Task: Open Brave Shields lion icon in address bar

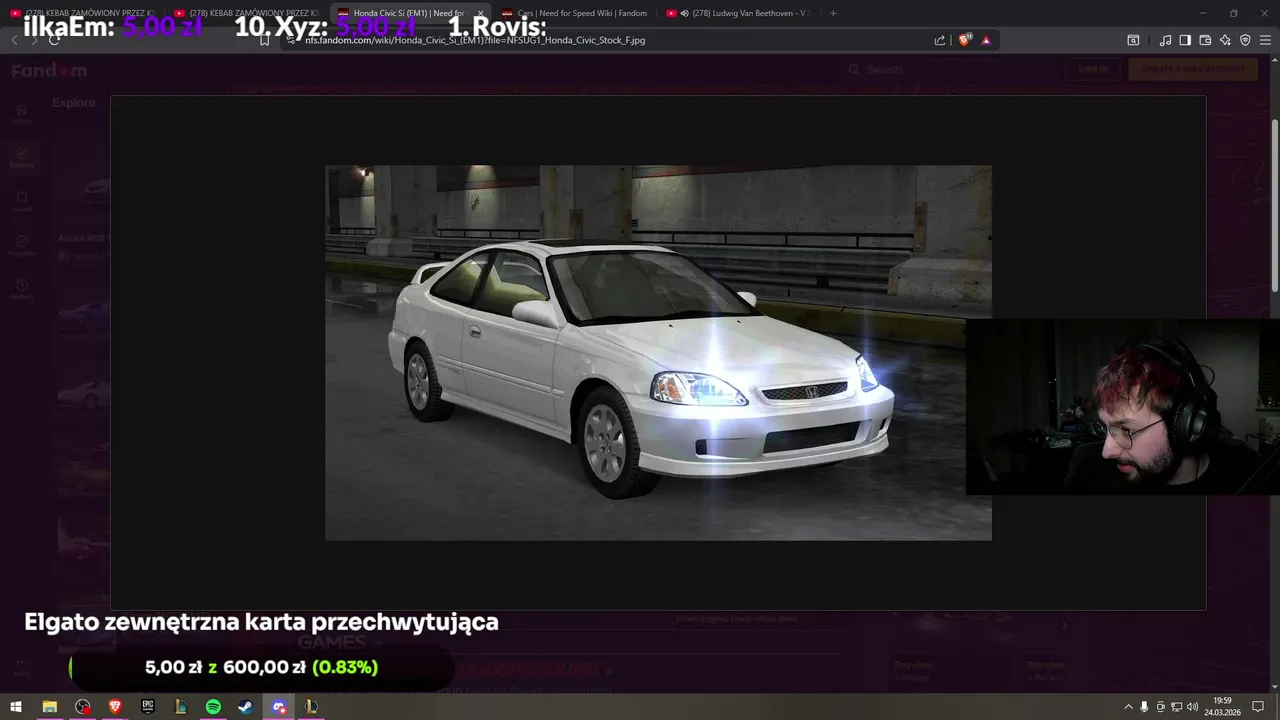Action: coord(964,40)
